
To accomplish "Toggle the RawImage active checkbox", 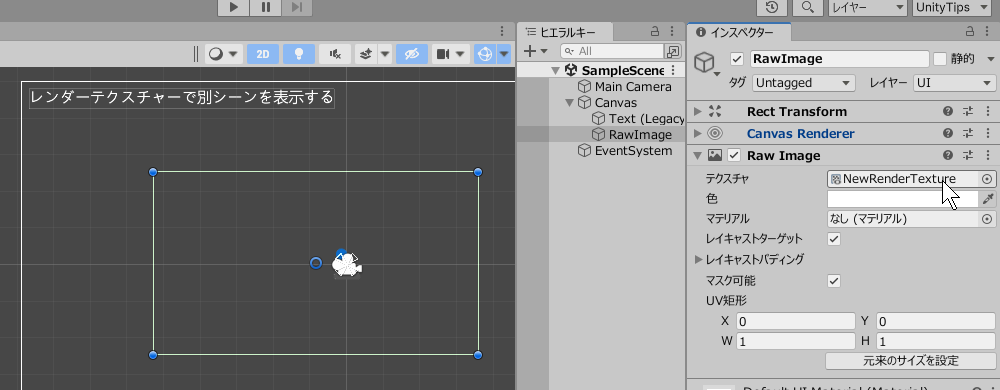I will click(x=737, y=59).
